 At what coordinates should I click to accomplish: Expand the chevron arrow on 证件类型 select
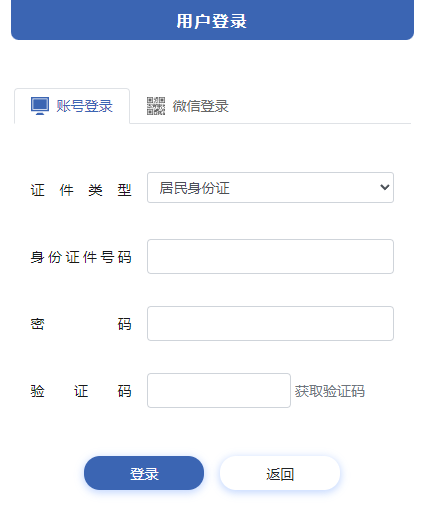(x=385, y=187)
